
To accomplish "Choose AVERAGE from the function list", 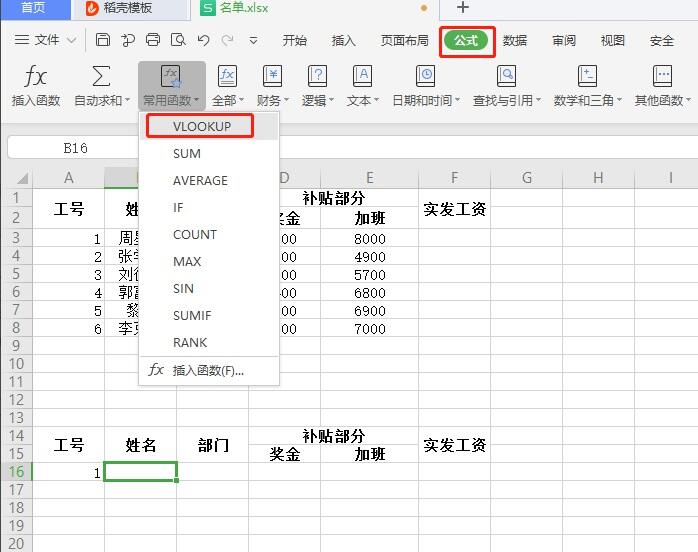I will click(x=200, y=181).
